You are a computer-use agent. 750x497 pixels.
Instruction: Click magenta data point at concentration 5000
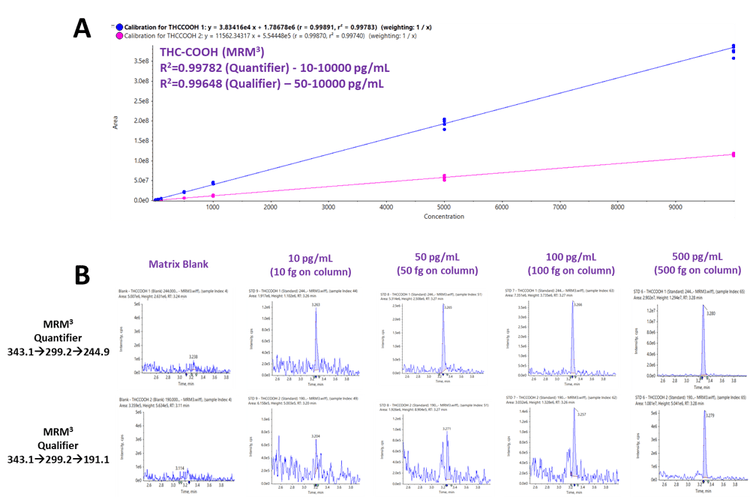point(445,177)
